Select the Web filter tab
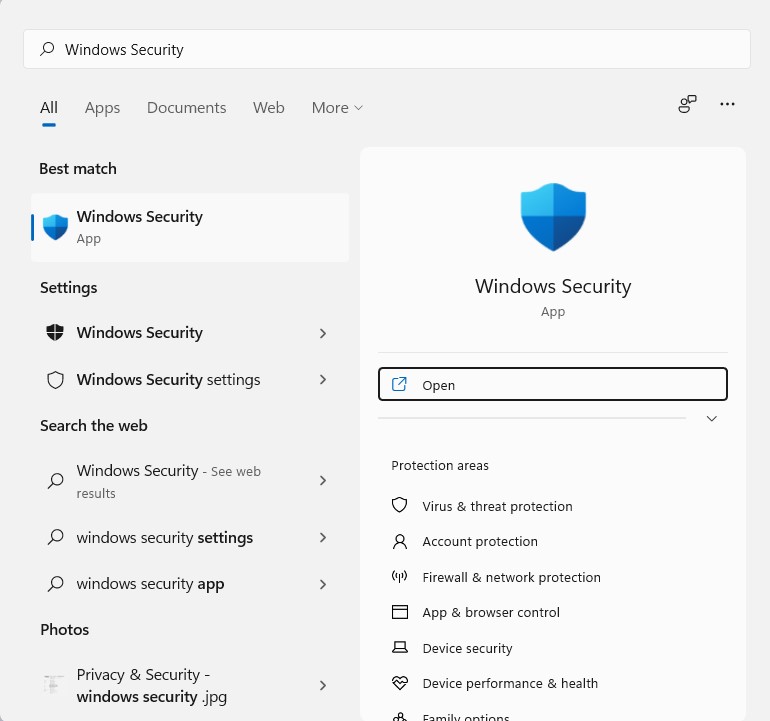Image resolution: width=770 pixels, height=721 pixels. pos(268,108)
